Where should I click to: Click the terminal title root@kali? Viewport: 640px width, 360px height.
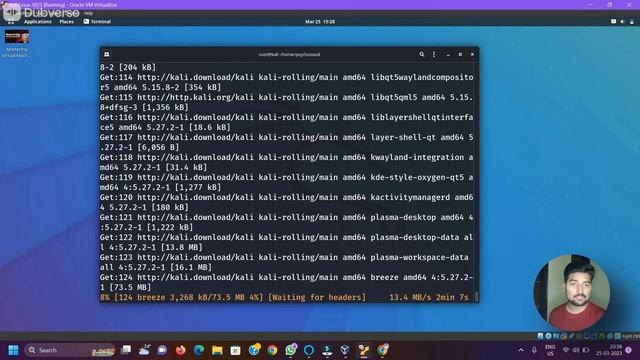[x=289, y=54]
